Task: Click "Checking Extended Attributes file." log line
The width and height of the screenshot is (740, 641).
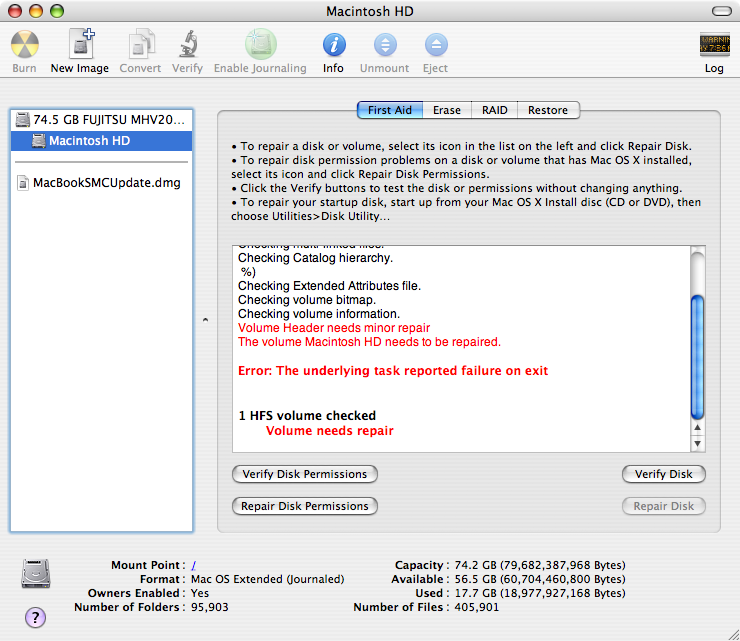Action: (329, 286)
